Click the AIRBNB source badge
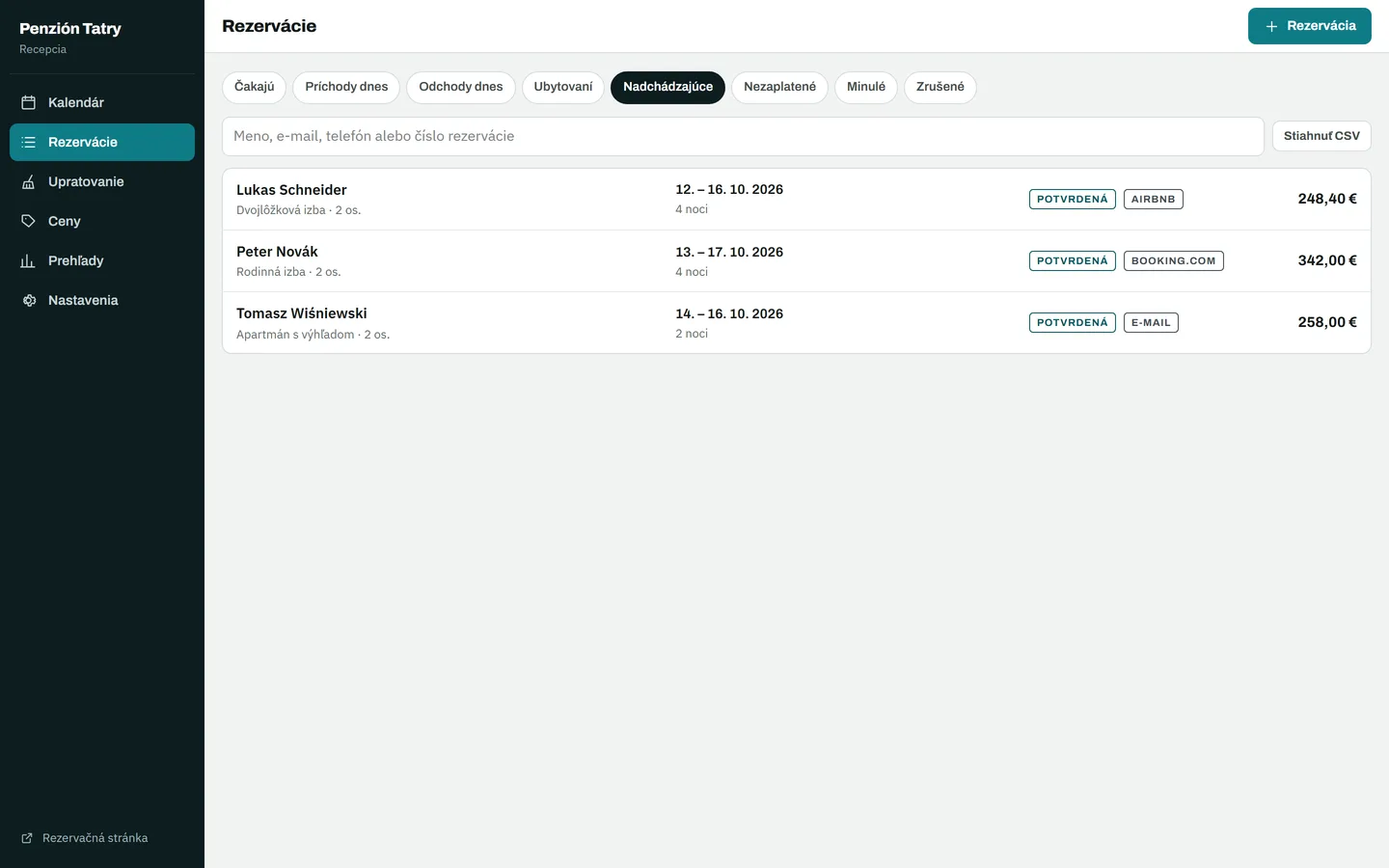The width and height of the screenshot is (1389, 868). 1153,200
